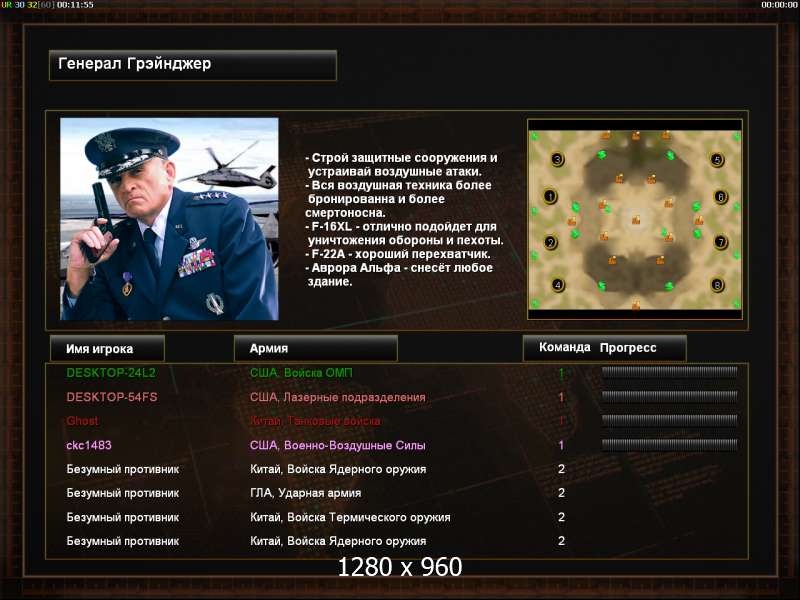Click the FPS counter 'UR 30 32[60]'
This screenshot has width=800, height=600.
[28, 5]
